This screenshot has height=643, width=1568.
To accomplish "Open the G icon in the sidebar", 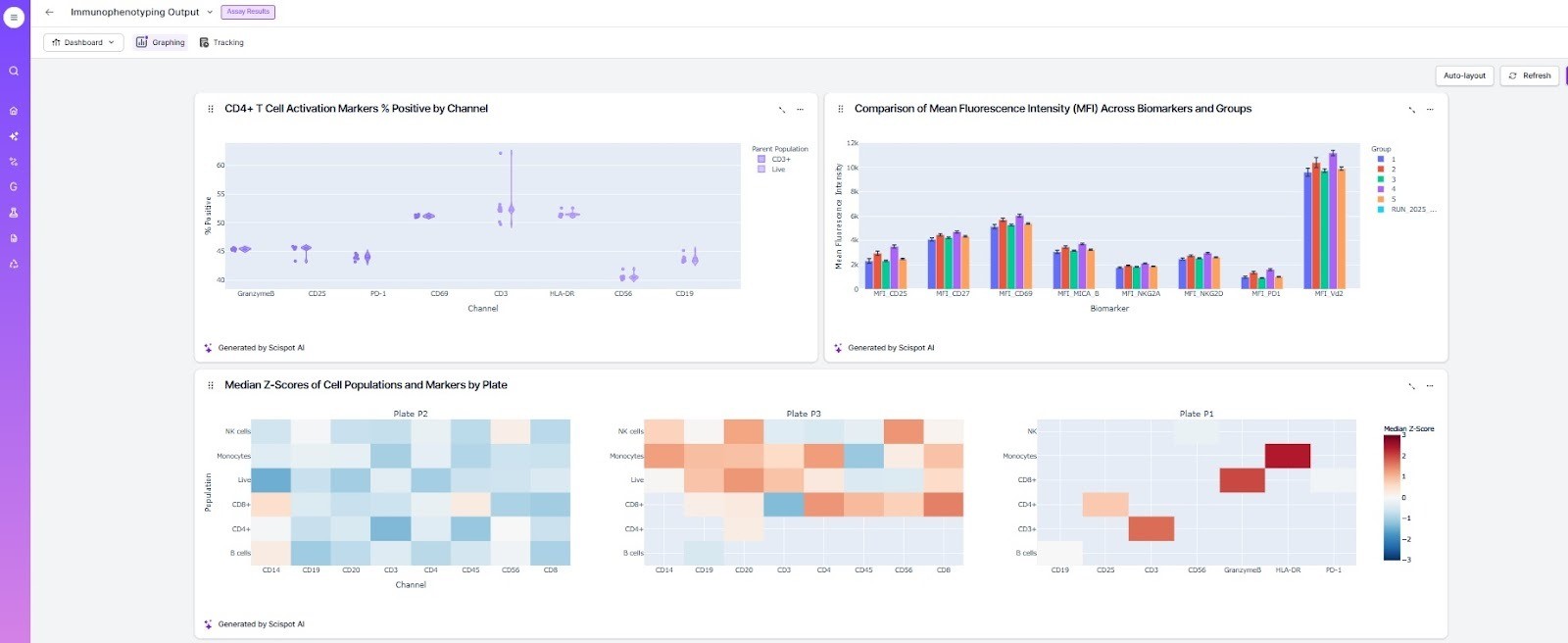I will point(14,186).
